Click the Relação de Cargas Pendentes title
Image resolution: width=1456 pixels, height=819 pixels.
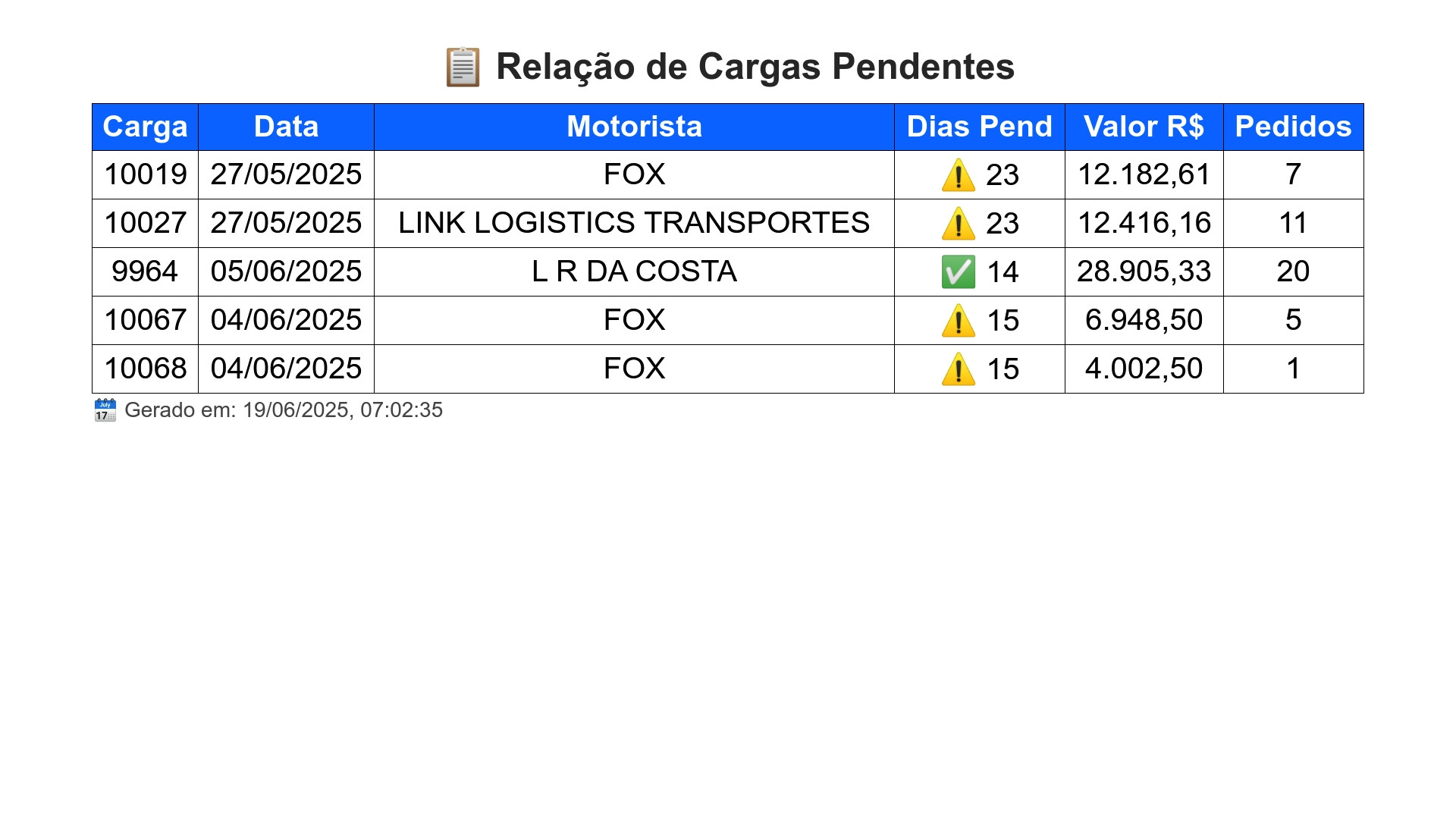click(x=755, y=67)
